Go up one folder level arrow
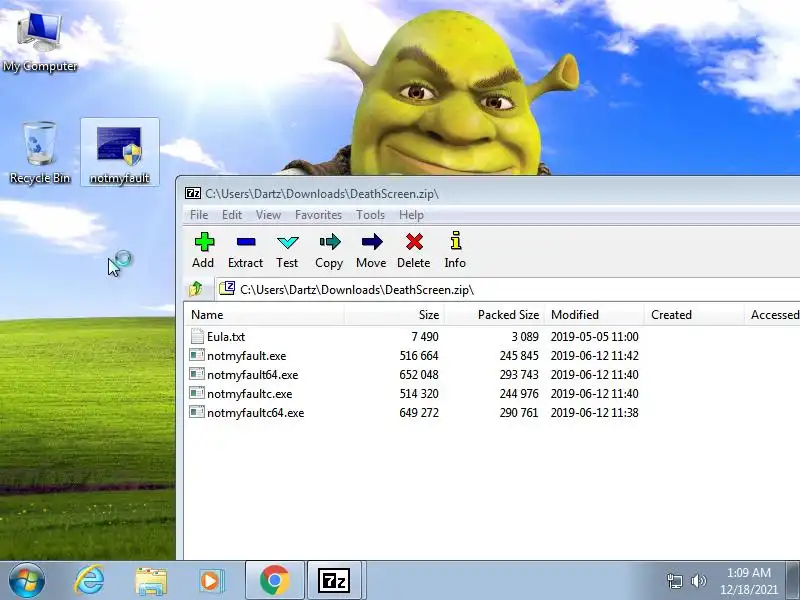The width and height of the screenshot is (800, 600). tap(196, 289)
